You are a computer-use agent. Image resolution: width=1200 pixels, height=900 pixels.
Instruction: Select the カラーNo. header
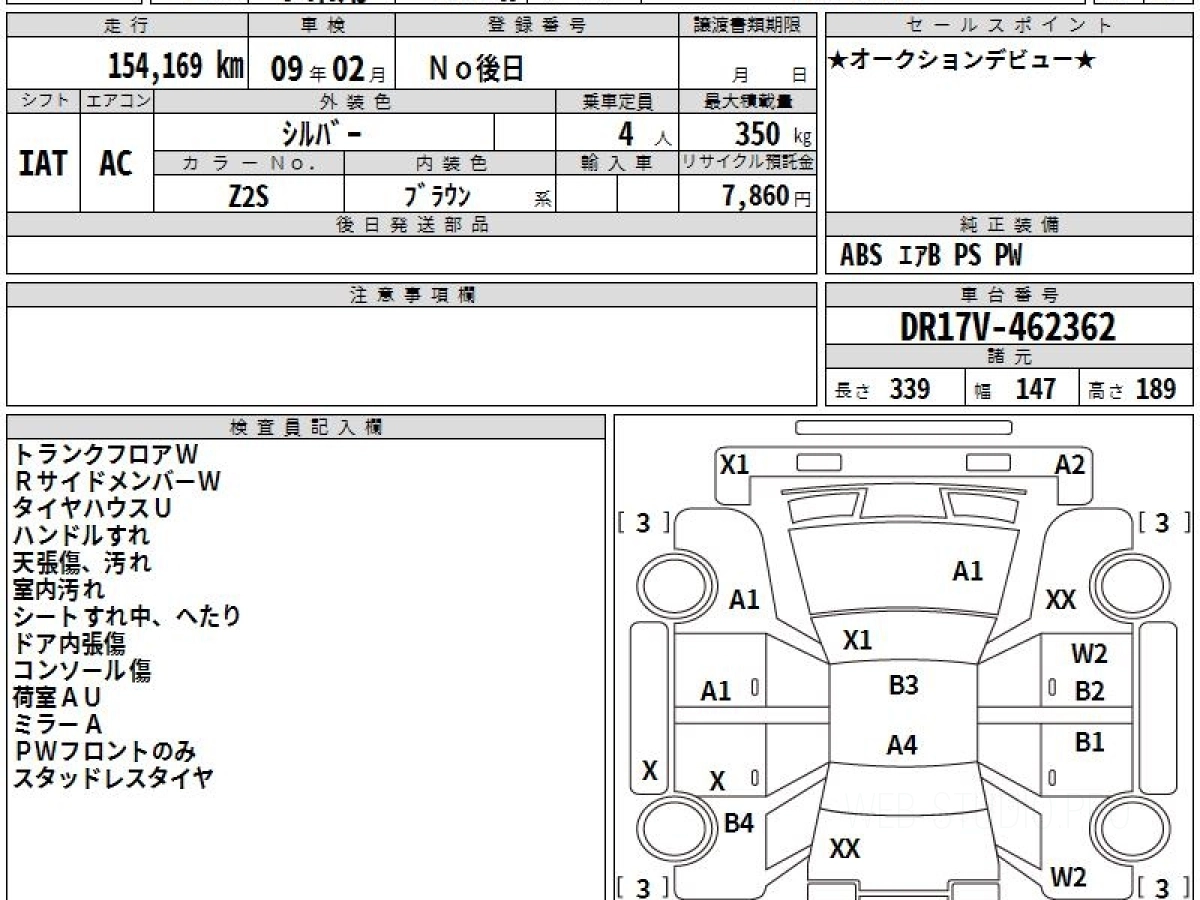point(249,163)
